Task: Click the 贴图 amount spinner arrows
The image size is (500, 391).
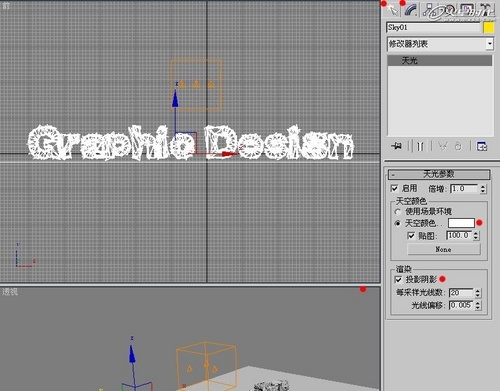Action: click(x=476, y=236)
